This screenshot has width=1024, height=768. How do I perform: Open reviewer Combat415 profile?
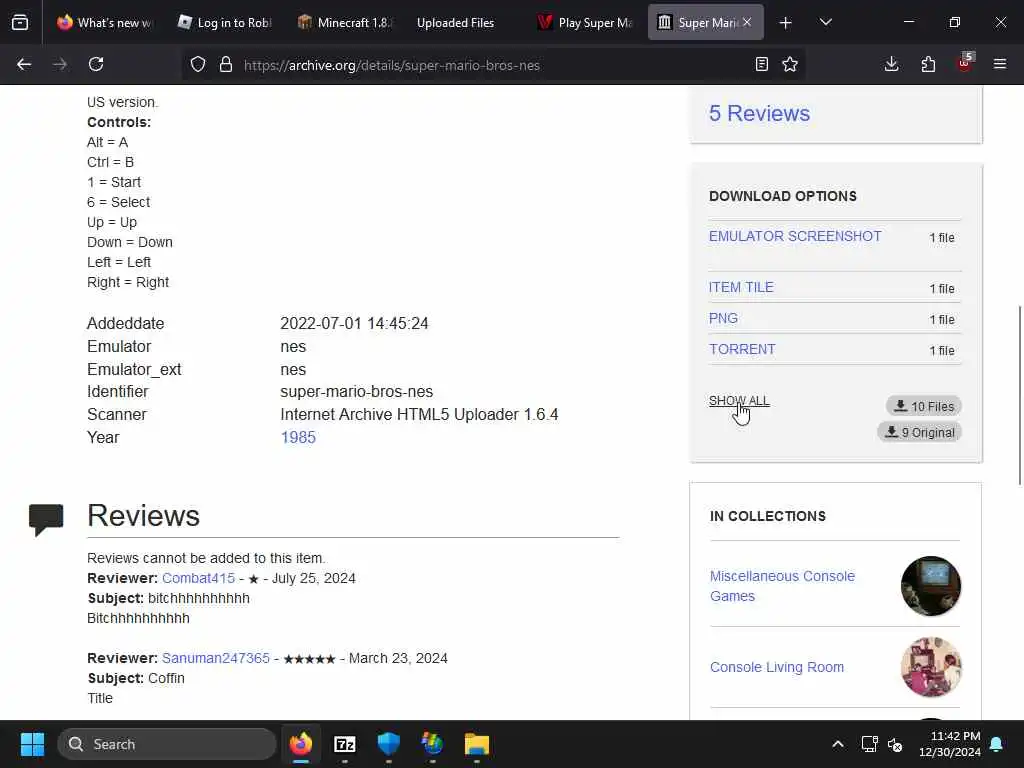click(198, 578)
